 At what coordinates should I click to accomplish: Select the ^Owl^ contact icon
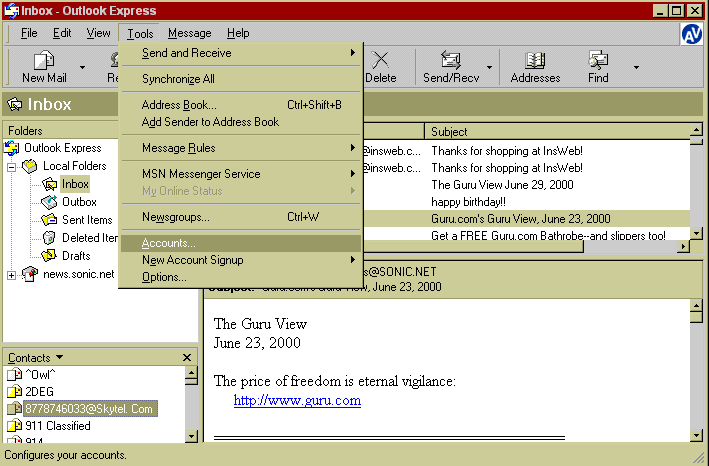14,374
